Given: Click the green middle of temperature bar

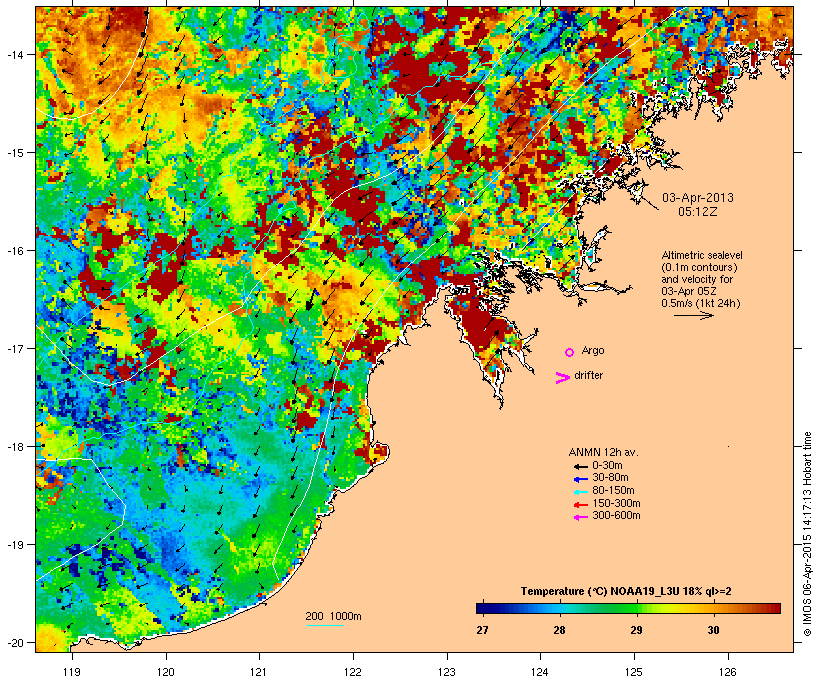Looking at the screenshot, I should point(628,608).
